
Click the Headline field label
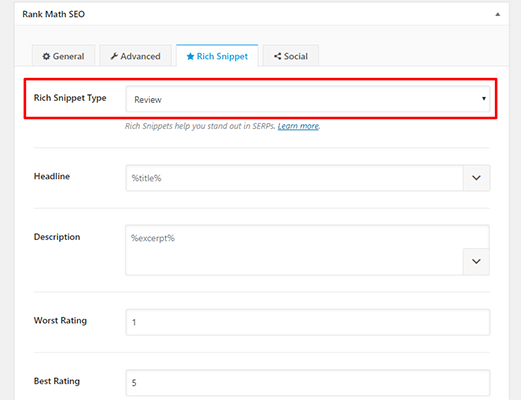(52, 176)
